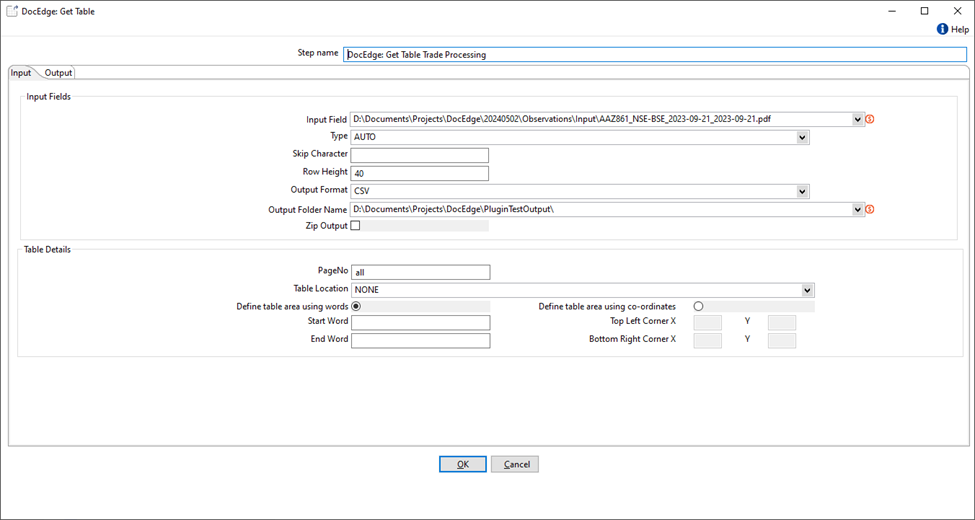
Task: Select Define table area using co-ordinates radio
Action: click(698, 306)
